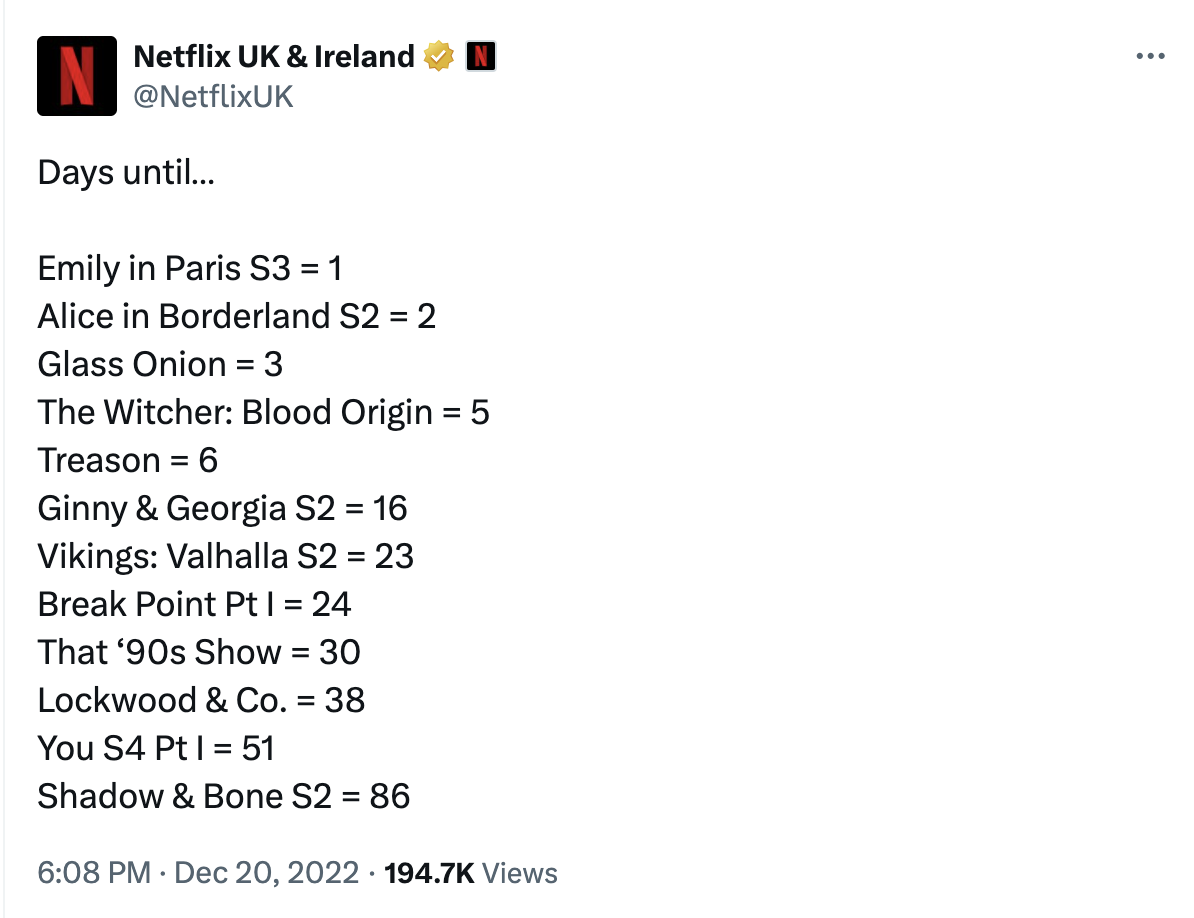Click the Alice in Borderland S2 line
The height and width of the screenshot is (918, 1194).
point(237,317)
